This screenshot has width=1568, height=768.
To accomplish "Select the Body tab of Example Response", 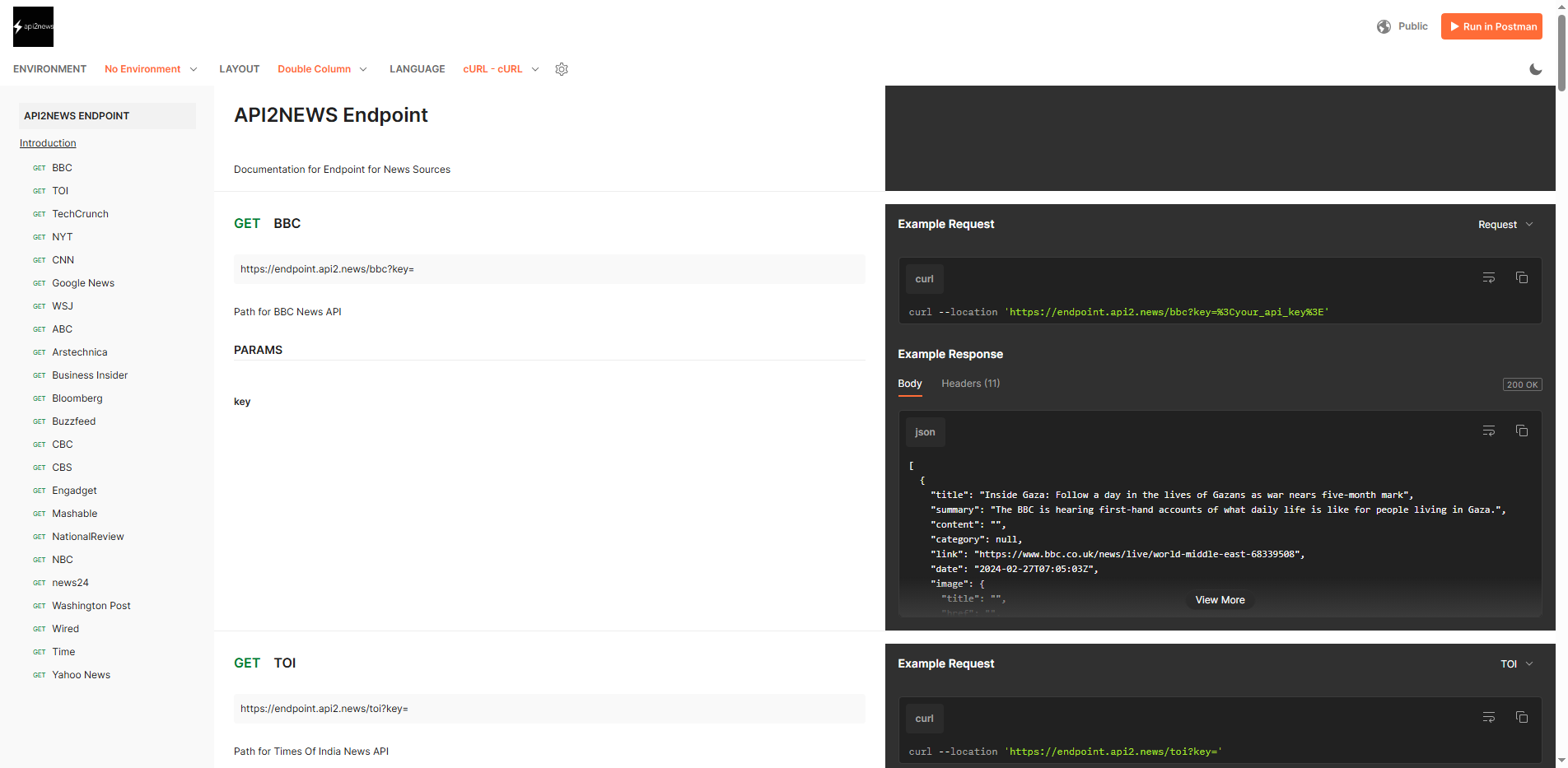I will [909, 384].
